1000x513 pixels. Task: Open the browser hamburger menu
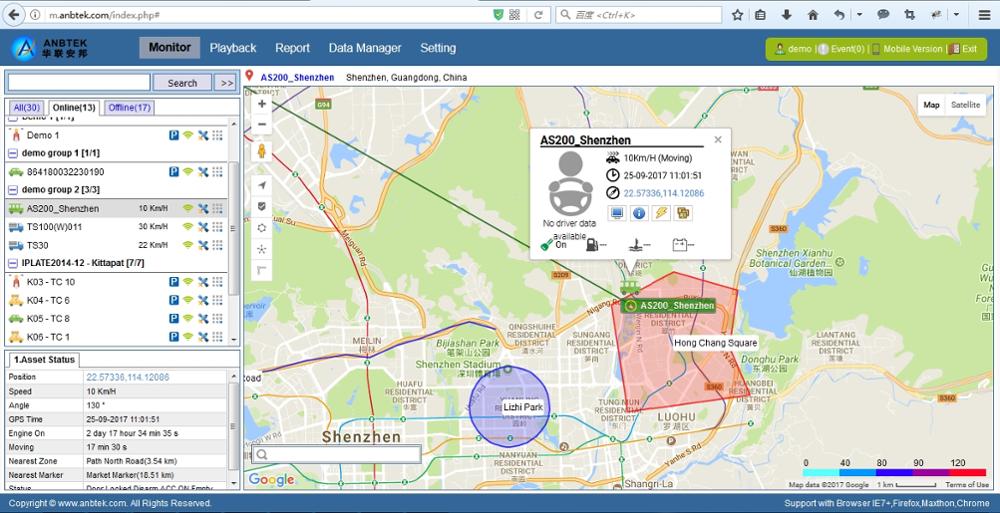pyautogui.click(x=985, y=15)
